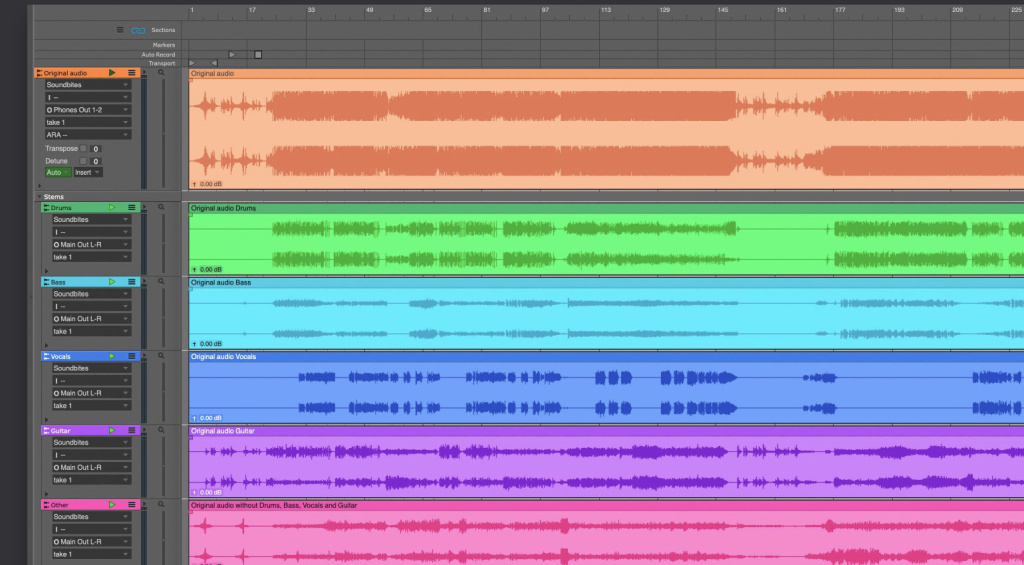Open the Sections lane hamburger menu
Viewport: 1024px width, 565px height.
120,30
